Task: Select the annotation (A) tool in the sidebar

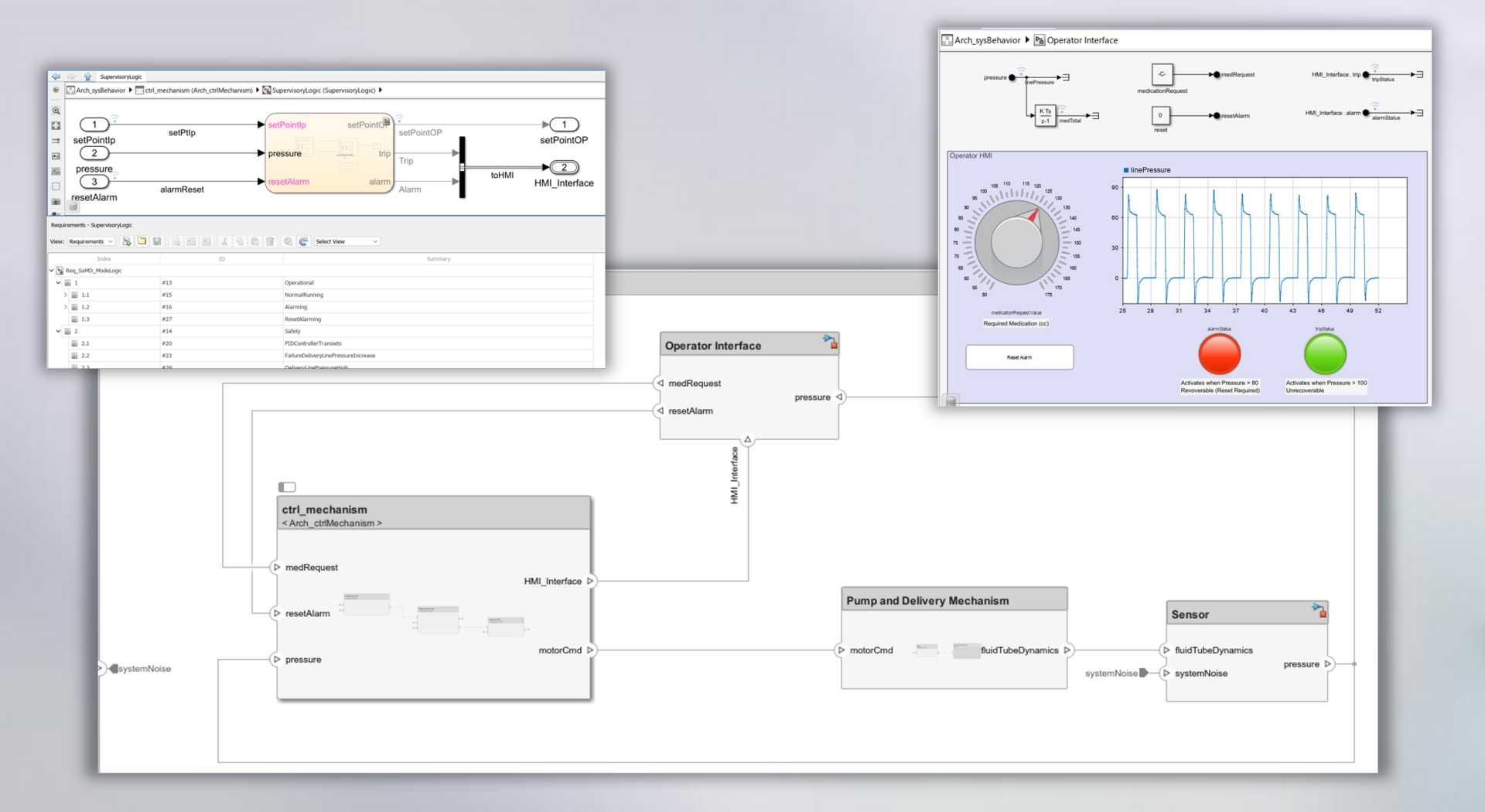Action: pyautogui.click(x=56, y=156)
